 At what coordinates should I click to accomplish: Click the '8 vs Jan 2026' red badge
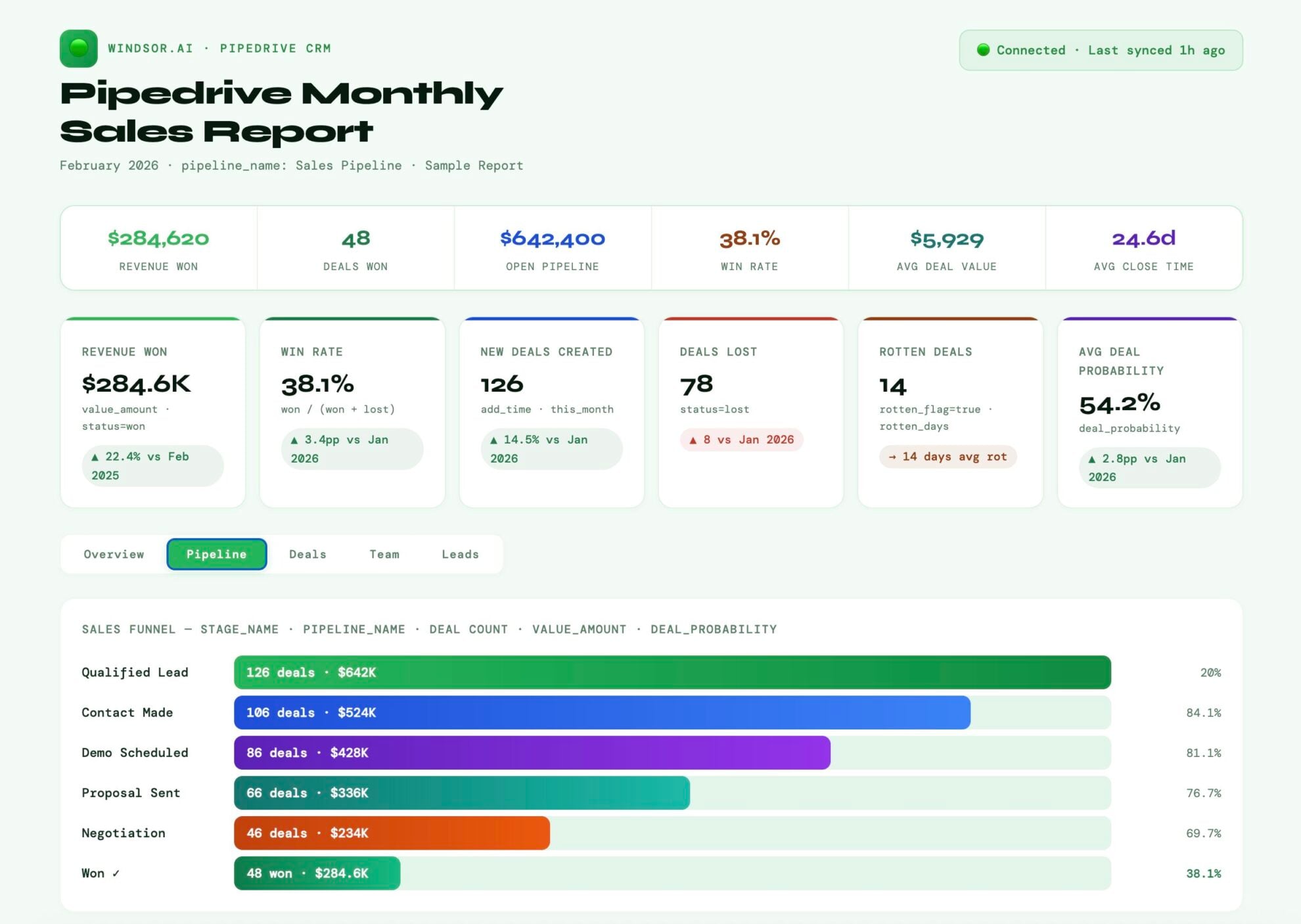point(742,440)
